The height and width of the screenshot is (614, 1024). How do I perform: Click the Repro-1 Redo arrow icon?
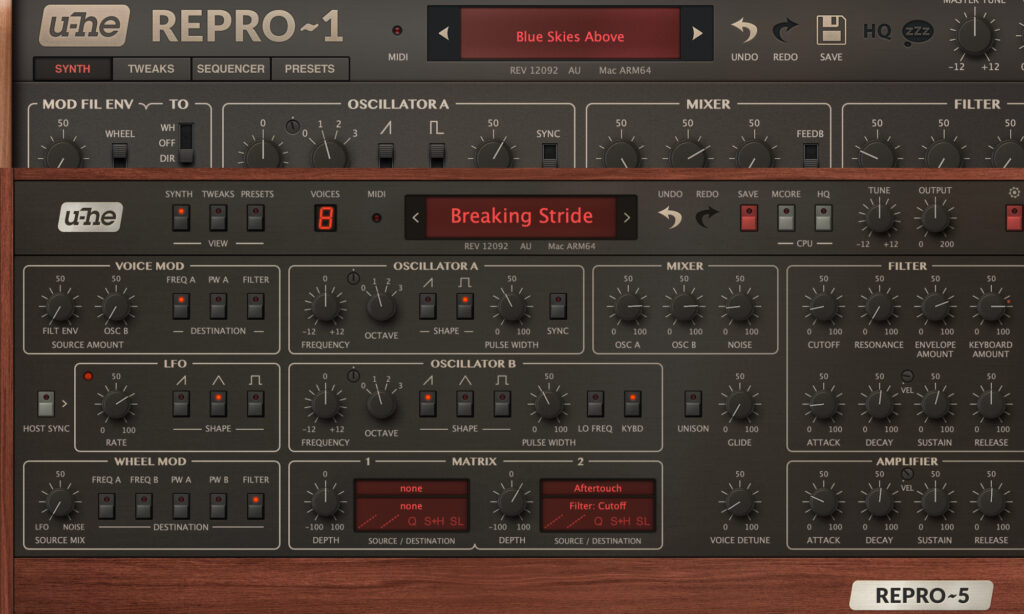click(x=785, y=31)
